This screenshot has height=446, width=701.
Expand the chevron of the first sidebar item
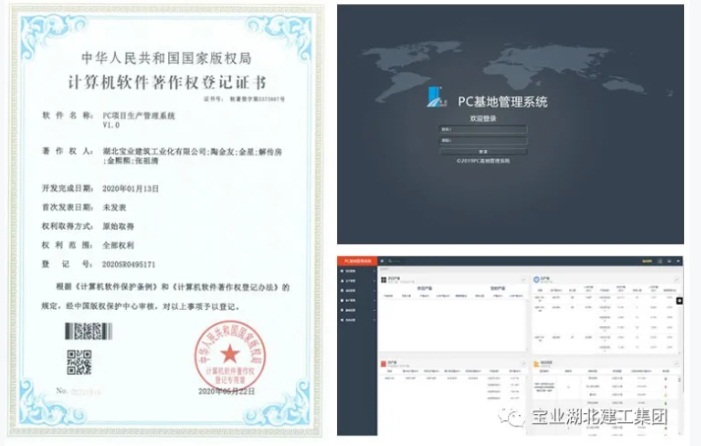[x=374, y=271]
